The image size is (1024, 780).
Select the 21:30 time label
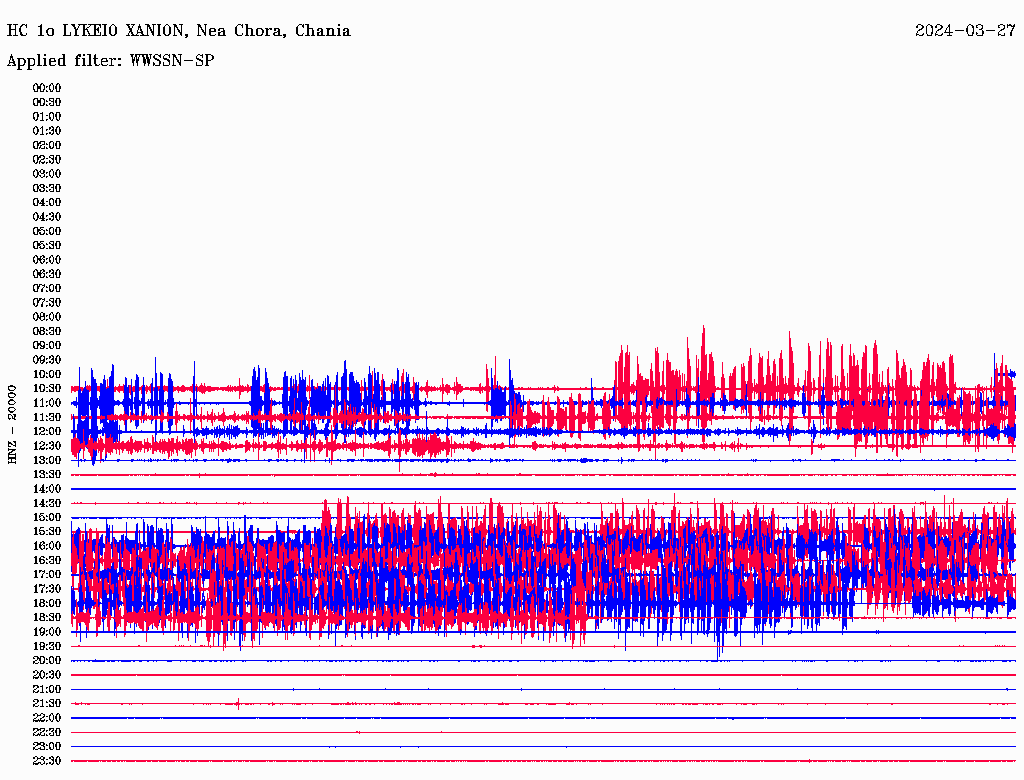[47, 703]
